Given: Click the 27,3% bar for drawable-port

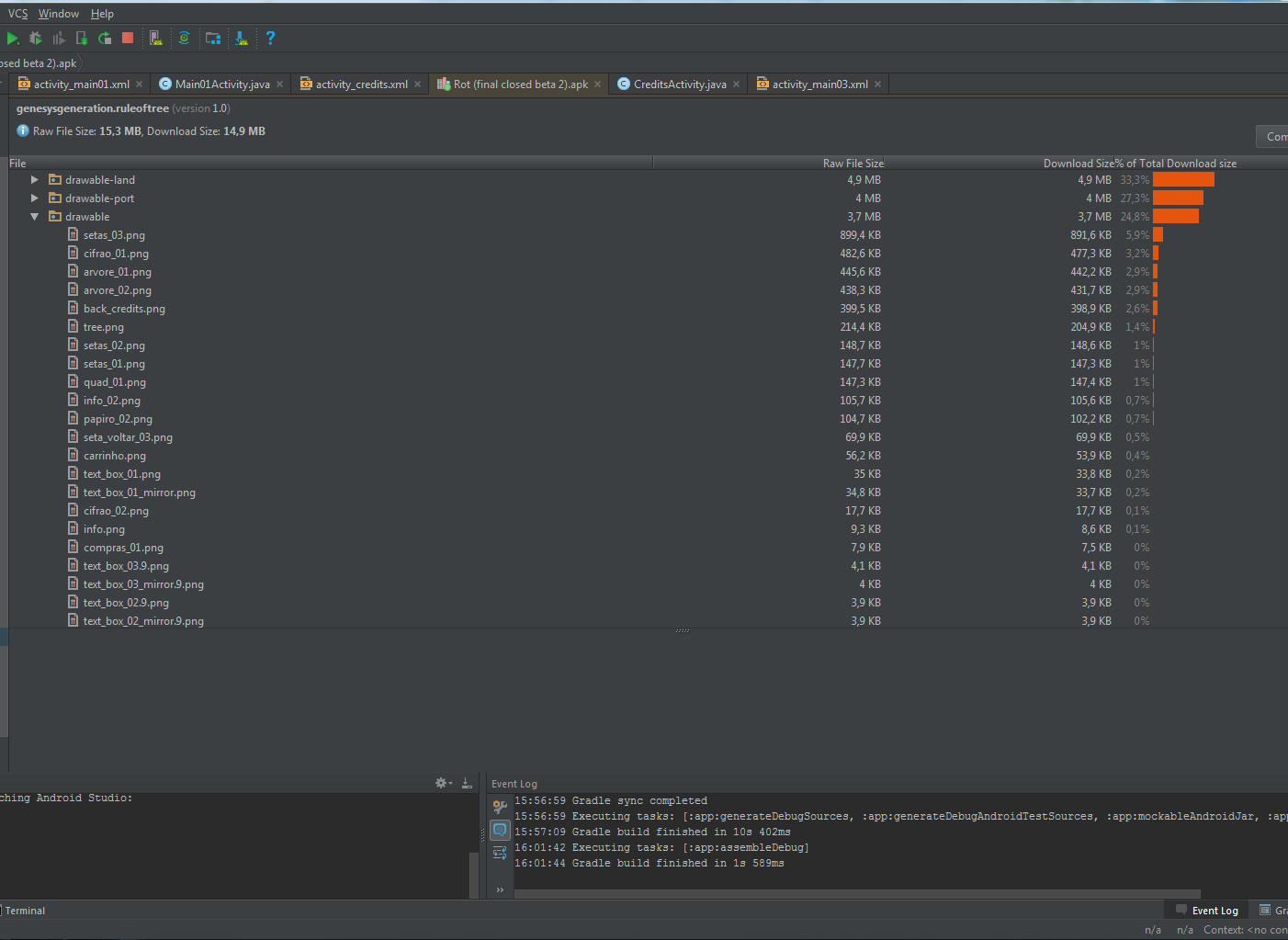Looking at the screenshot, I should (x=1178, y=198).
